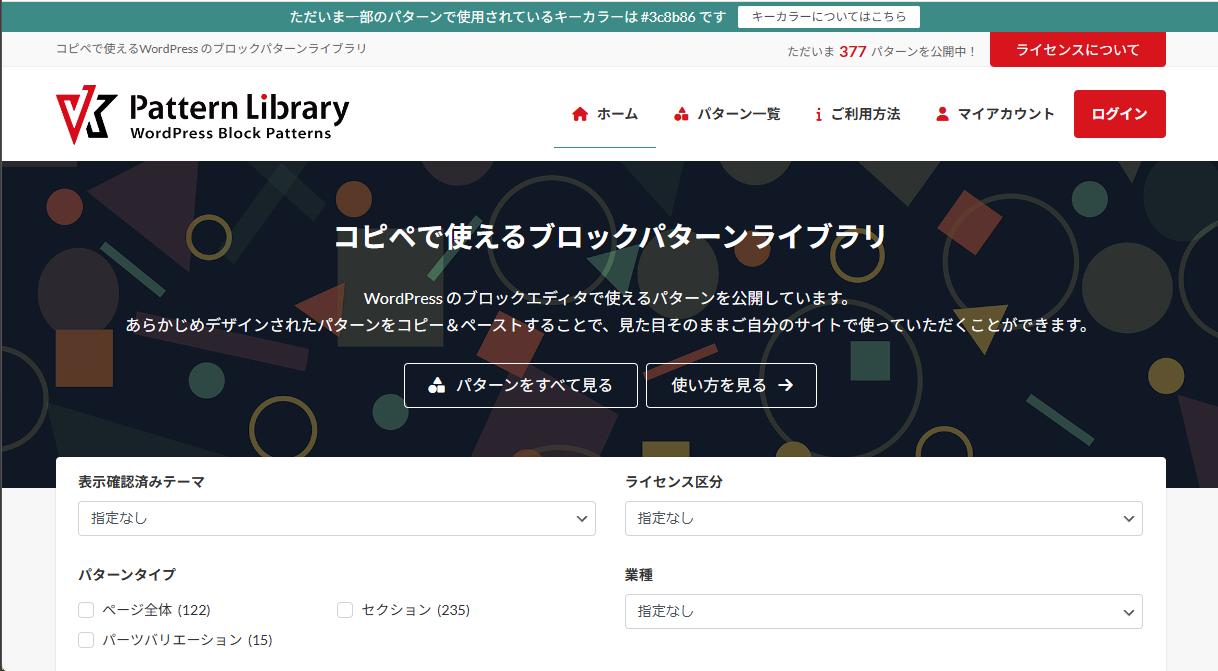Click the home icon in navigation
Image resolution: width=1218 pixels, height=671 pixels.
(x=580, y=114)
